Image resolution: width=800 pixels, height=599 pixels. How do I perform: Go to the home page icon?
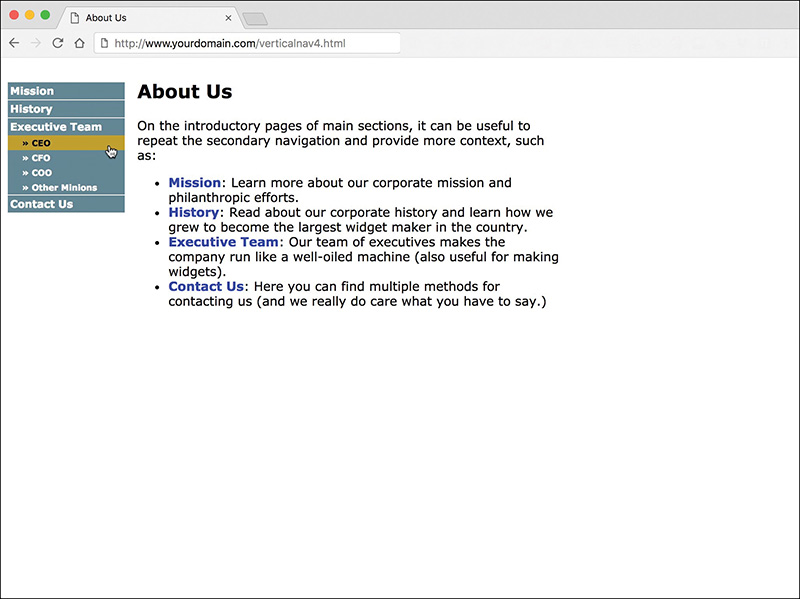(x=79, y=43)
